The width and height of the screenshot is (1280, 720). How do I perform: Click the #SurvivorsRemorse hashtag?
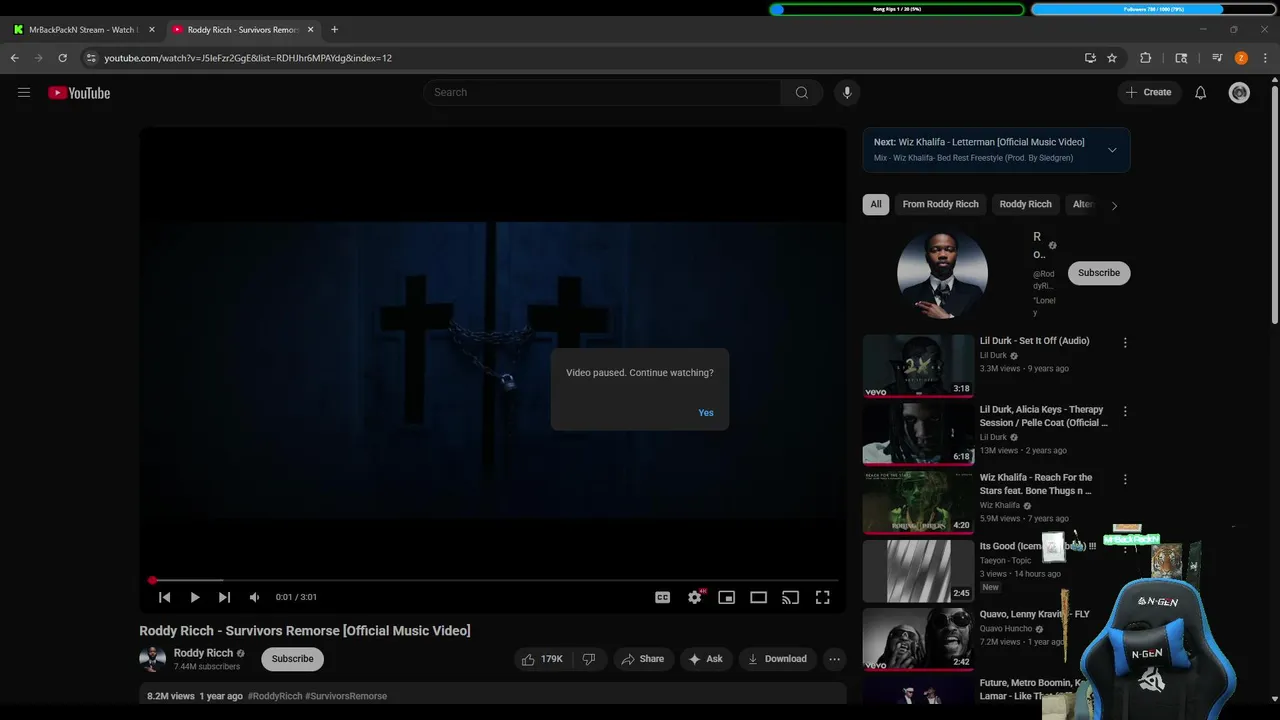point(346,696)
